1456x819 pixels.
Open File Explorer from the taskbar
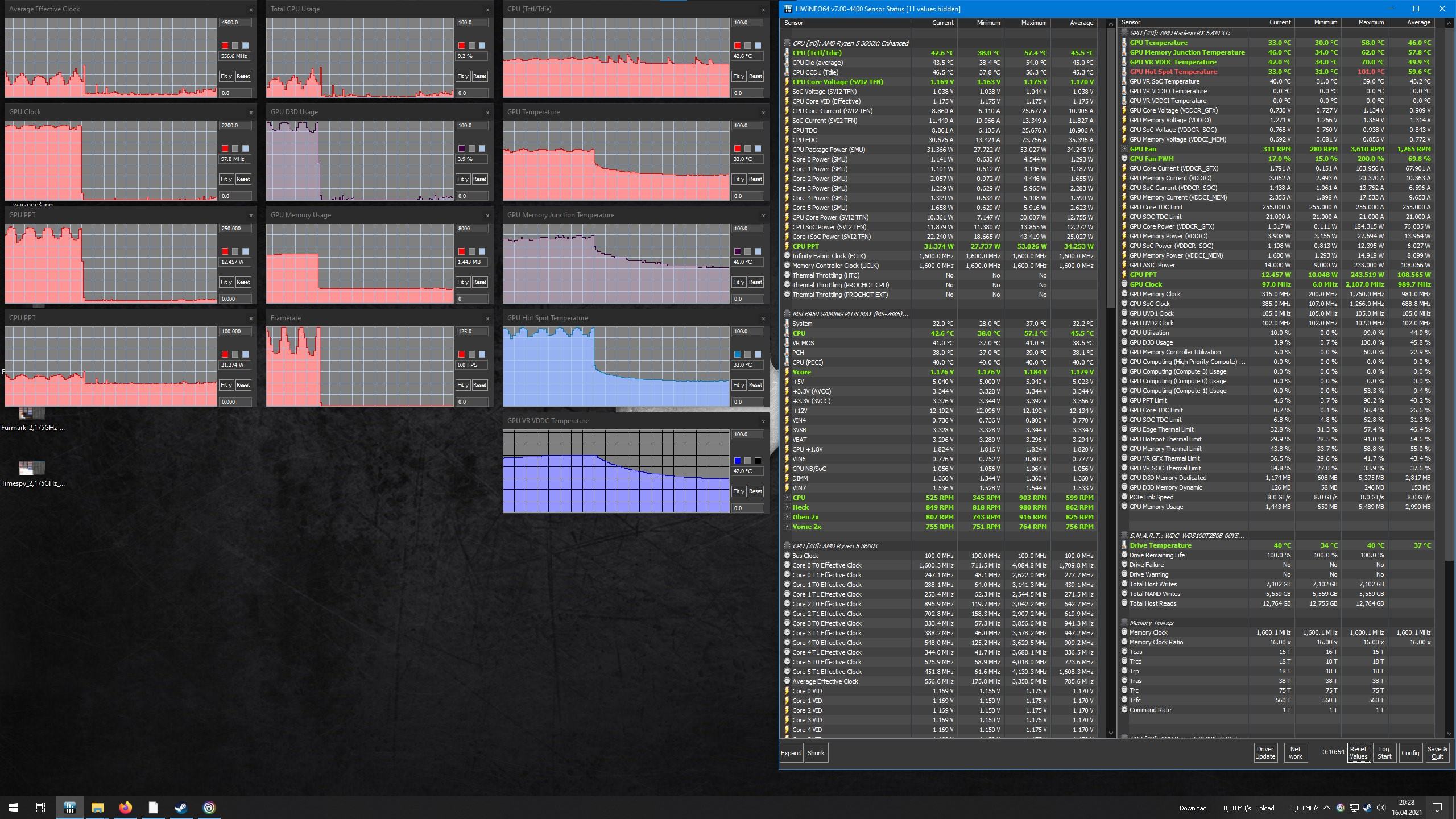(98, 808)
